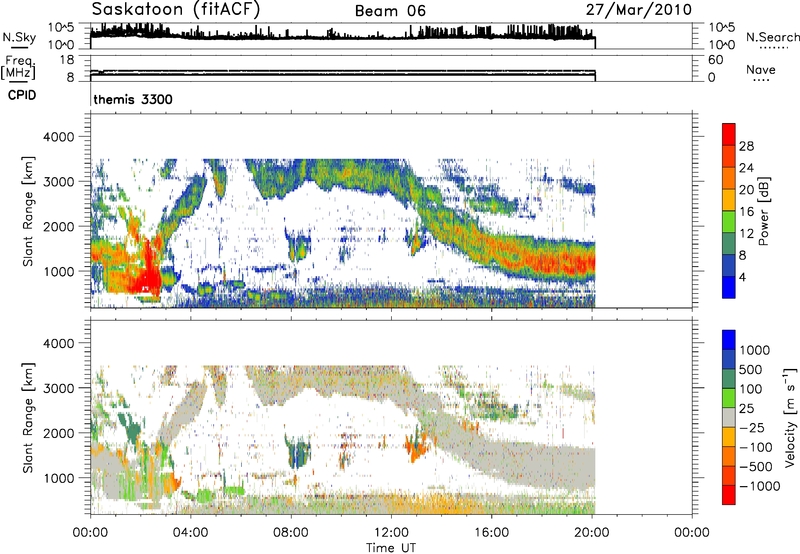Click the '-1000' tick on the velocity scale
The height and width of the screenshot is (554, 800).
[x=760, y=486]
